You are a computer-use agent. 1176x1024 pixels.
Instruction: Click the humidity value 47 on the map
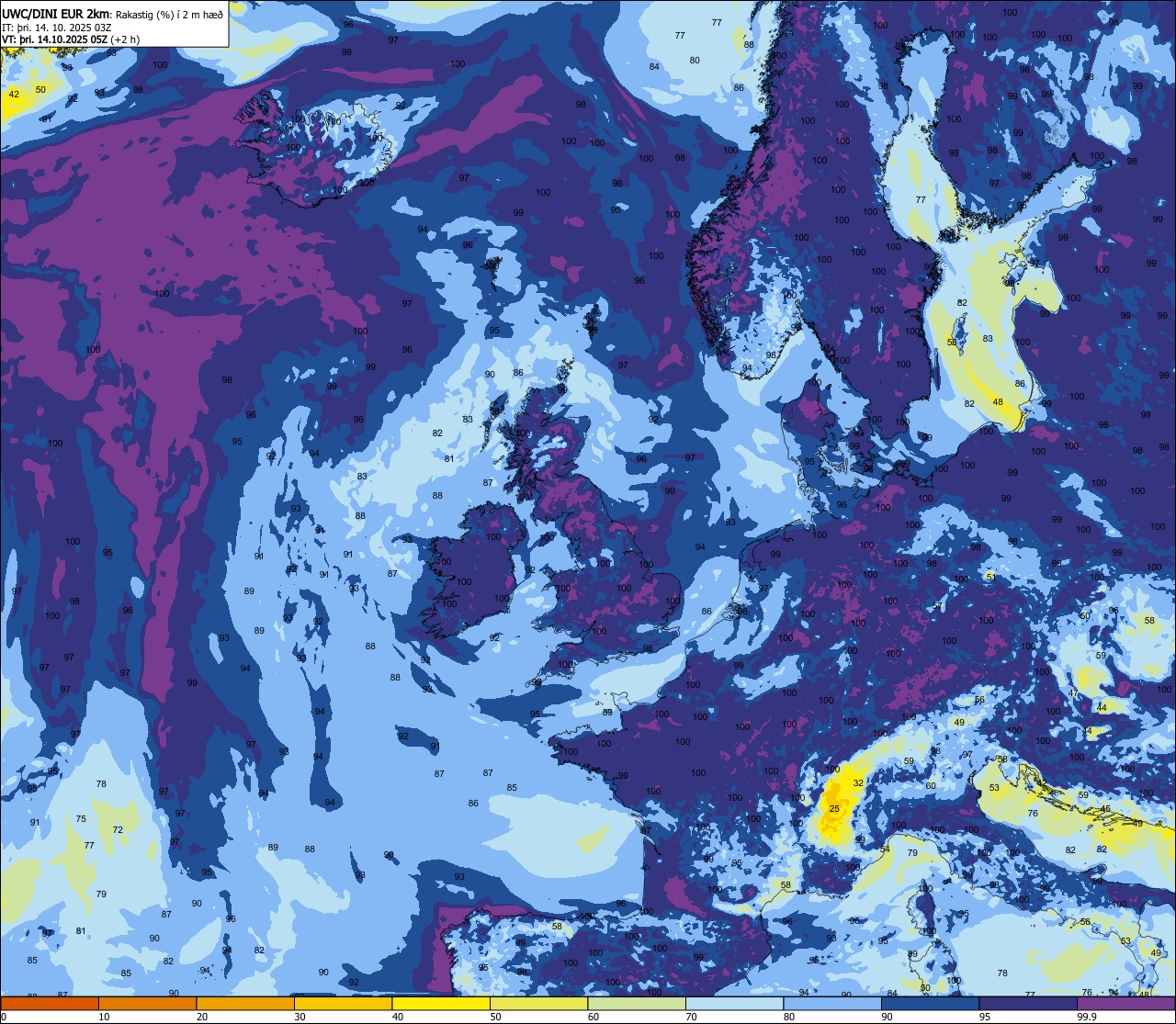(x=1073, y=693)
